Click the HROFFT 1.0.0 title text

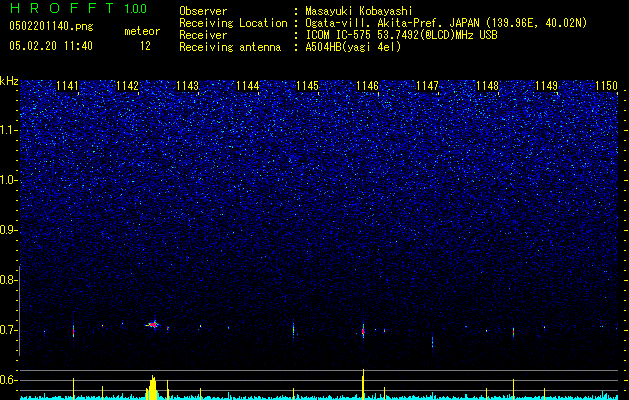[x=79, y=8]
